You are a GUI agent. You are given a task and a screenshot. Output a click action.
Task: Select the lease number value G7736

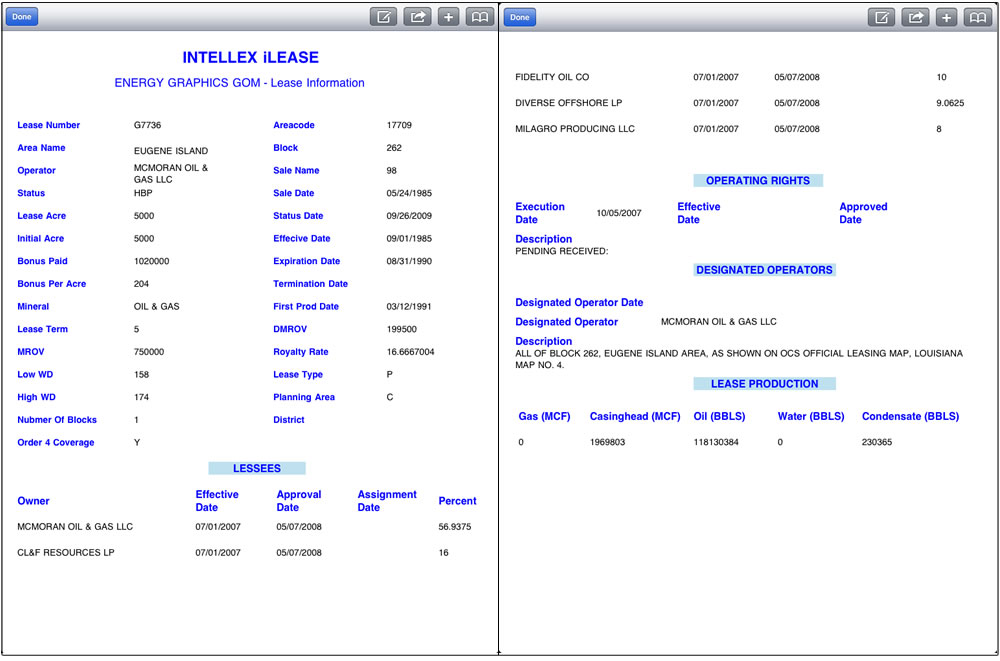coord(147,125)
